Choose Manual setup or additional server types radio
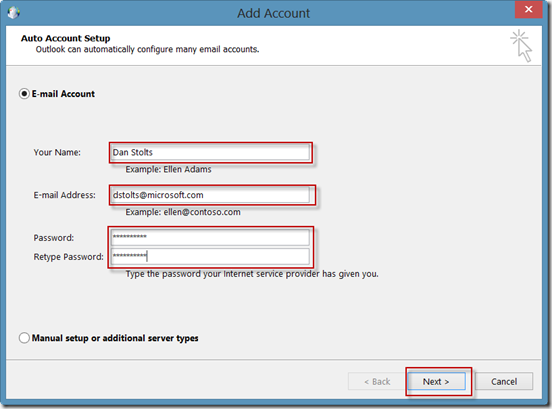Screen dimensions: 552x409 pos(24,338)
